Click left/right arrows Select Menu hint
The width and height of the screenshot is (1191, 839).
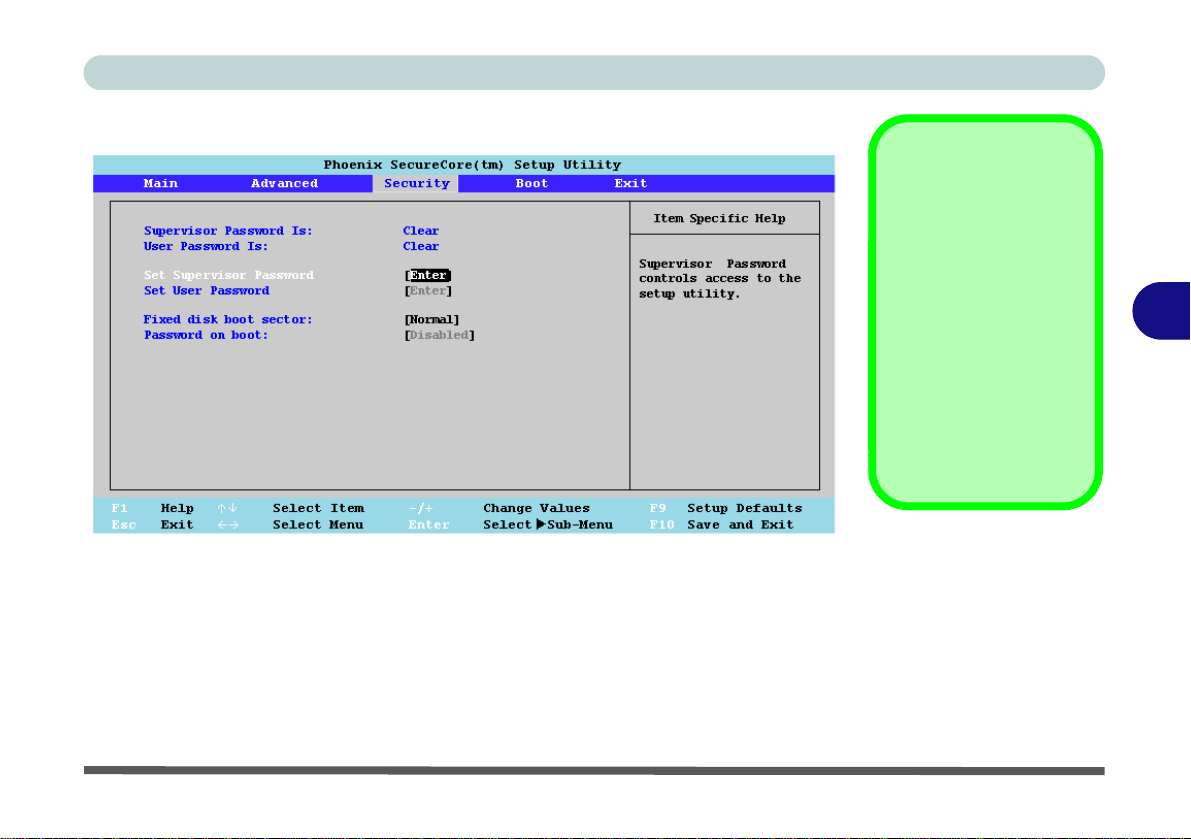tap(290, 525)
